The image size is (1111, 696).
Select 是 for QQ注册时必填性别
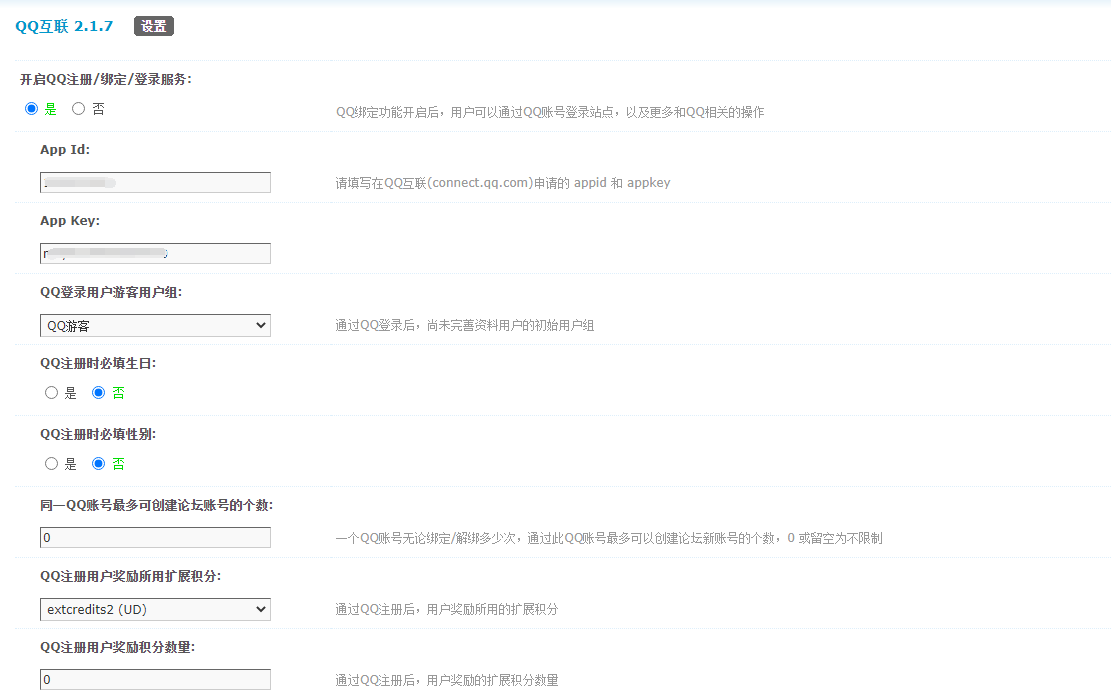pyautogui.click(x=51, y=464)
